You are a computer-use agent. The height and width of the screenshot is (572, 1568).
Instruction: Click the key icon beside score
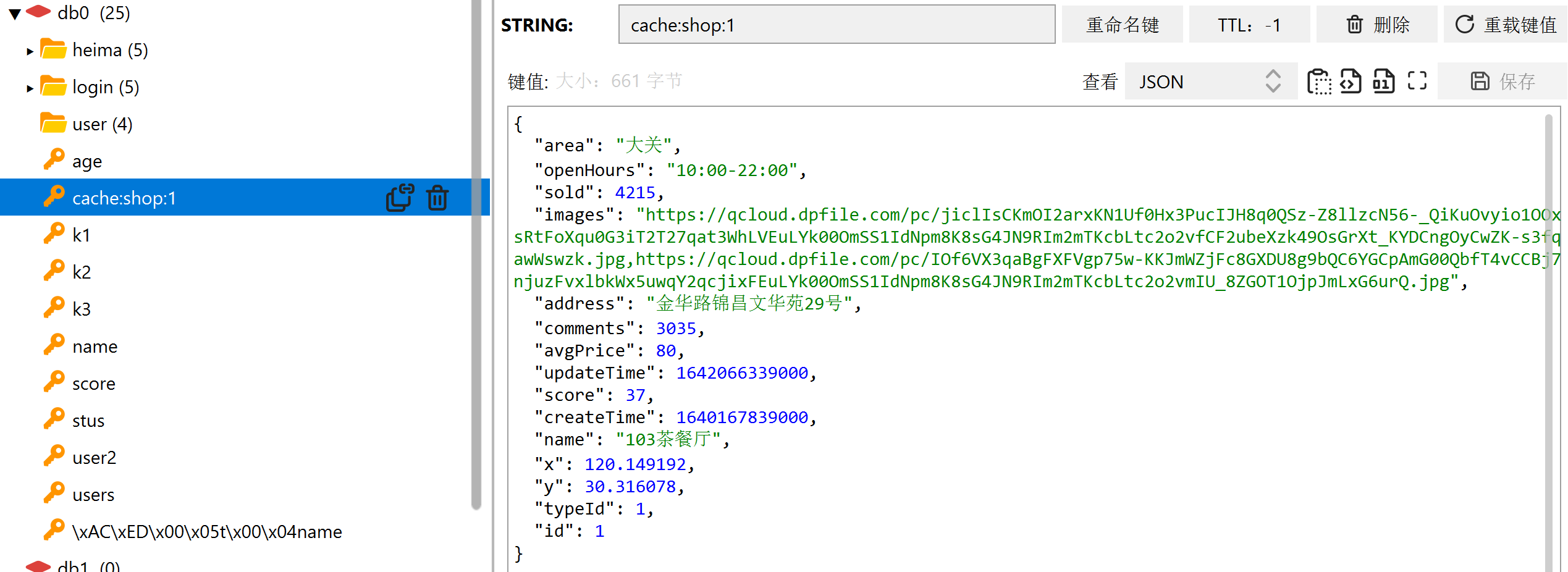coord(54,382)
